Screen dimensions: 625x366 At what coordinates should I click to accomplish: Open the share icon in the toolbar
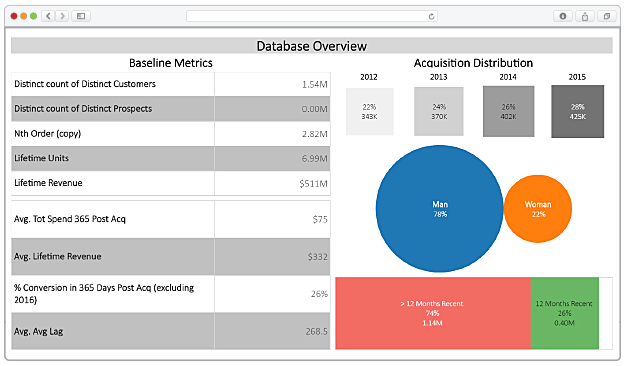585,16
